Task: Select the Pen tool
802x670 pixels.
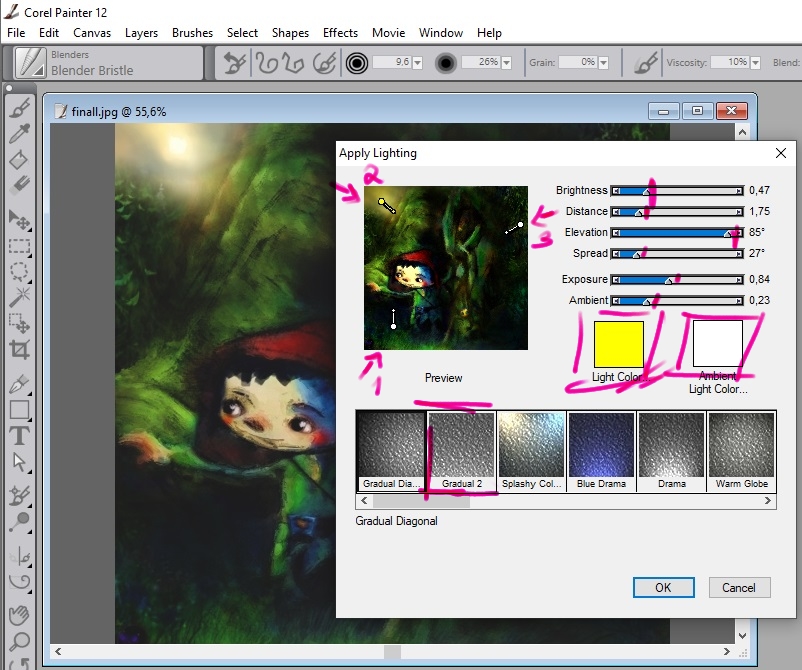Action: click(19, 385)
